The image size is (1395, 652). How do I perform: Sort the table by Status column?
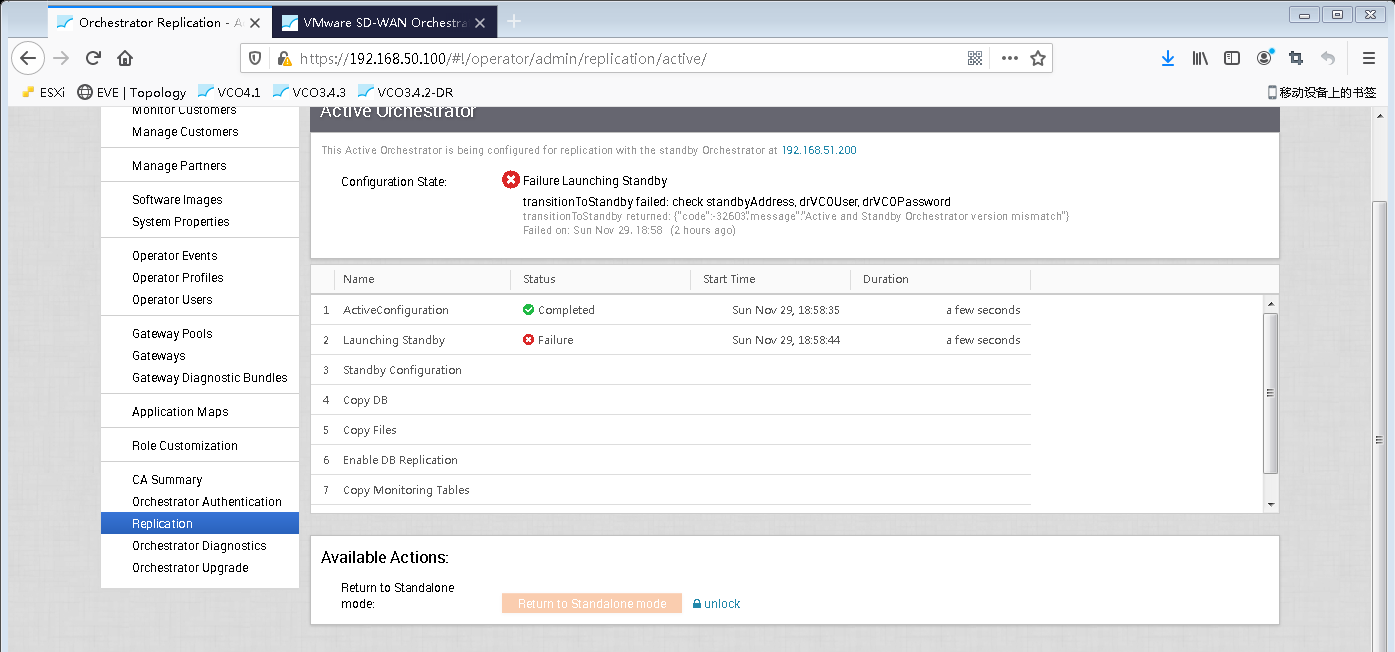click(x=600, y=279)
